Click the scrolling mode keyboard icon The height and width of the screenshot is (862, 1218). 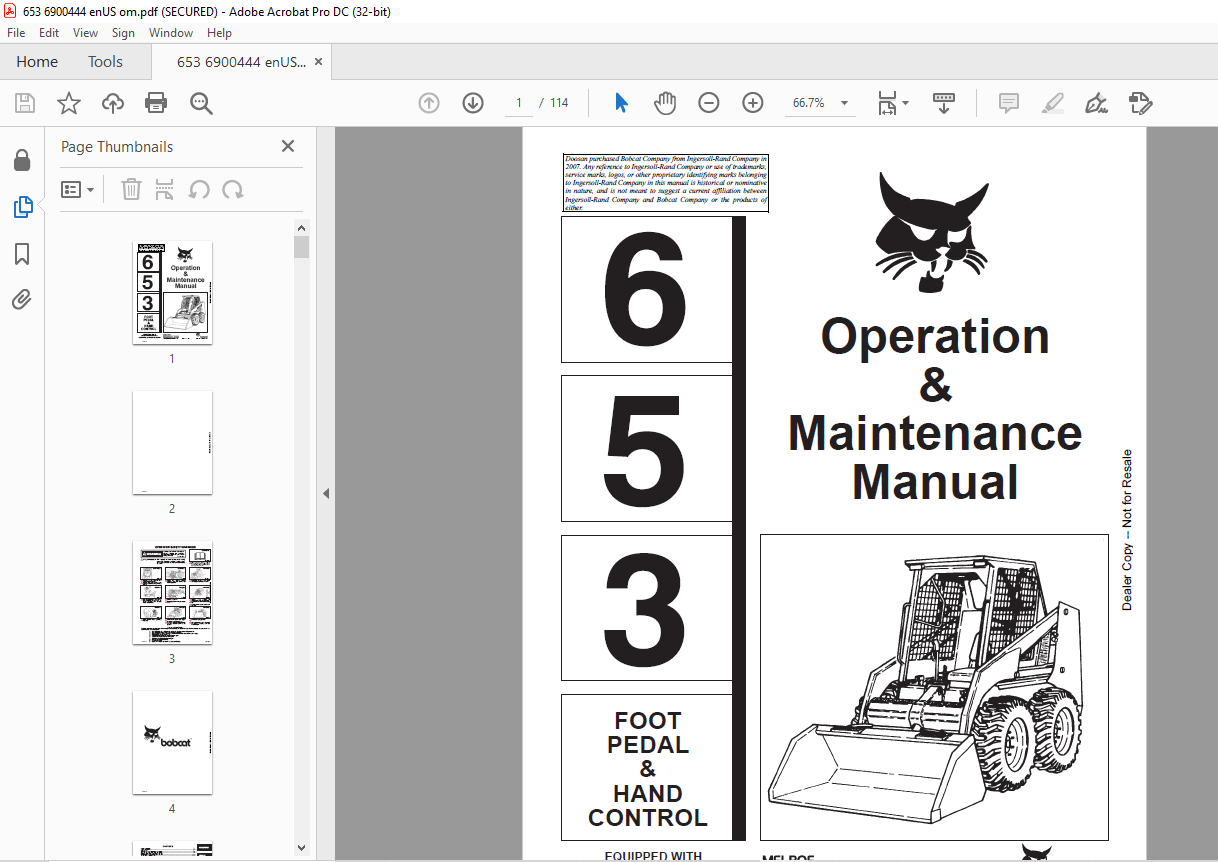tap(944, 103)
